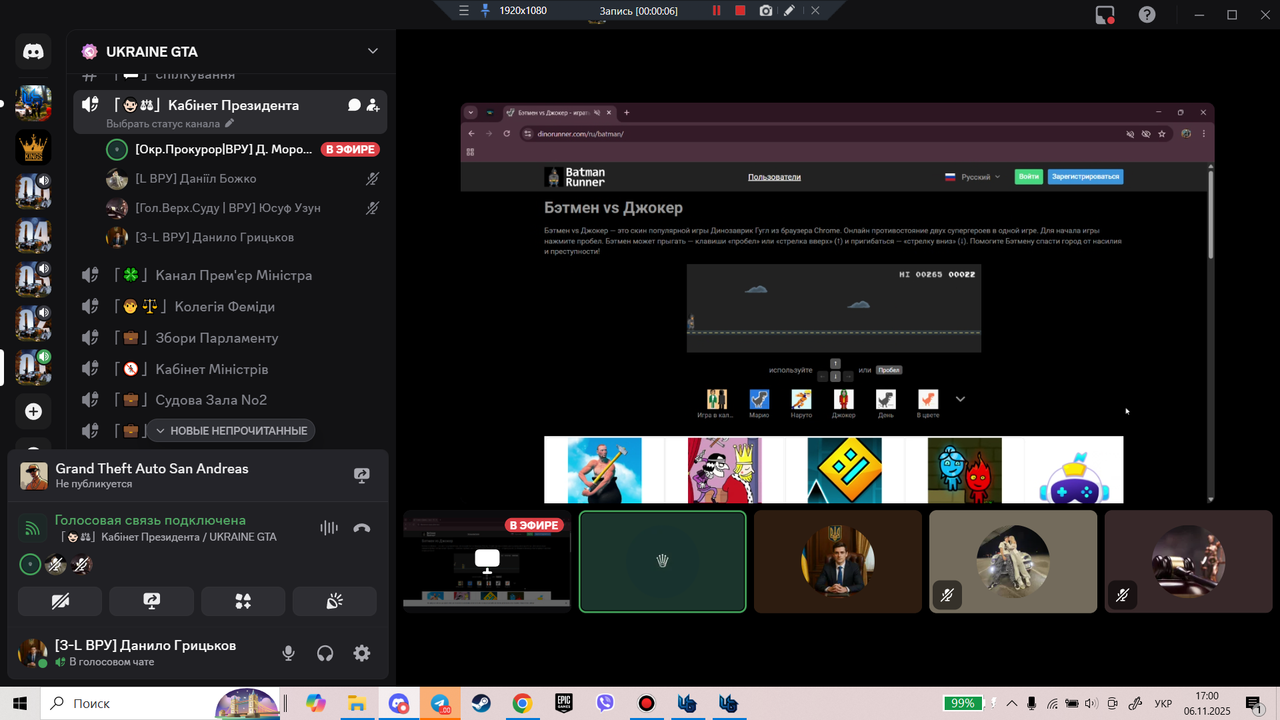Start an activity in voice panel
1280x720 pixels.
tap(243, 601)
